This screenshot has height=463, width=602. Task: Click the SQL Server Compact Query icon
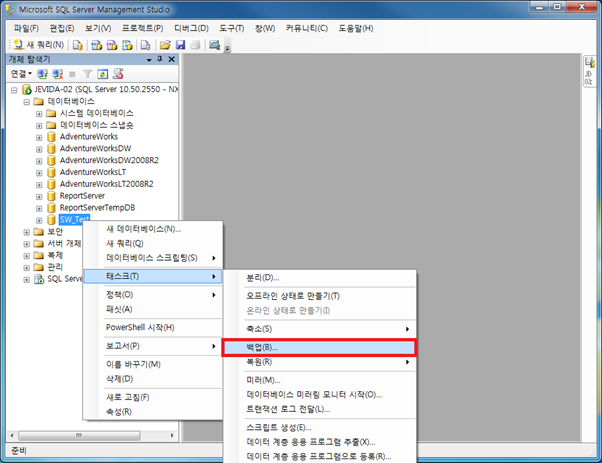(x=146, y=45)
